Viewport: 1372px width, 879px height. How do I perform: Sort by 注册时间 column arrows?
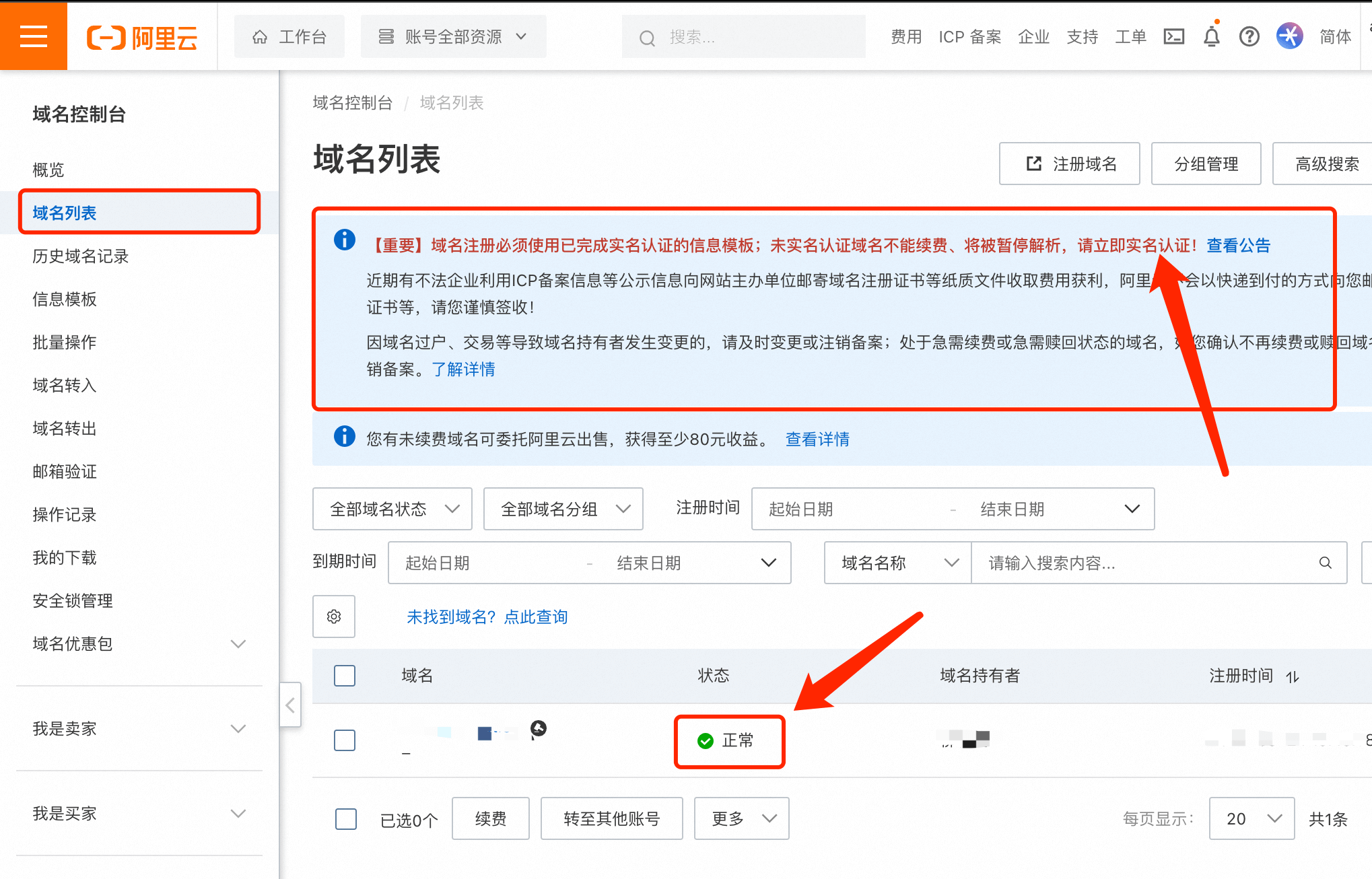[1293, 676]
